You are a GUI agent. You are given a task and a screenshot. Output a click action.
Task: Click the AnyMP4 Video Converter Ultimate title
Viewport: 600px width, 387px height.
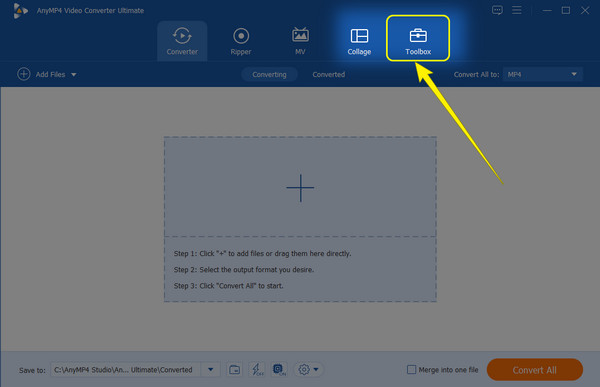pos(90,11)
